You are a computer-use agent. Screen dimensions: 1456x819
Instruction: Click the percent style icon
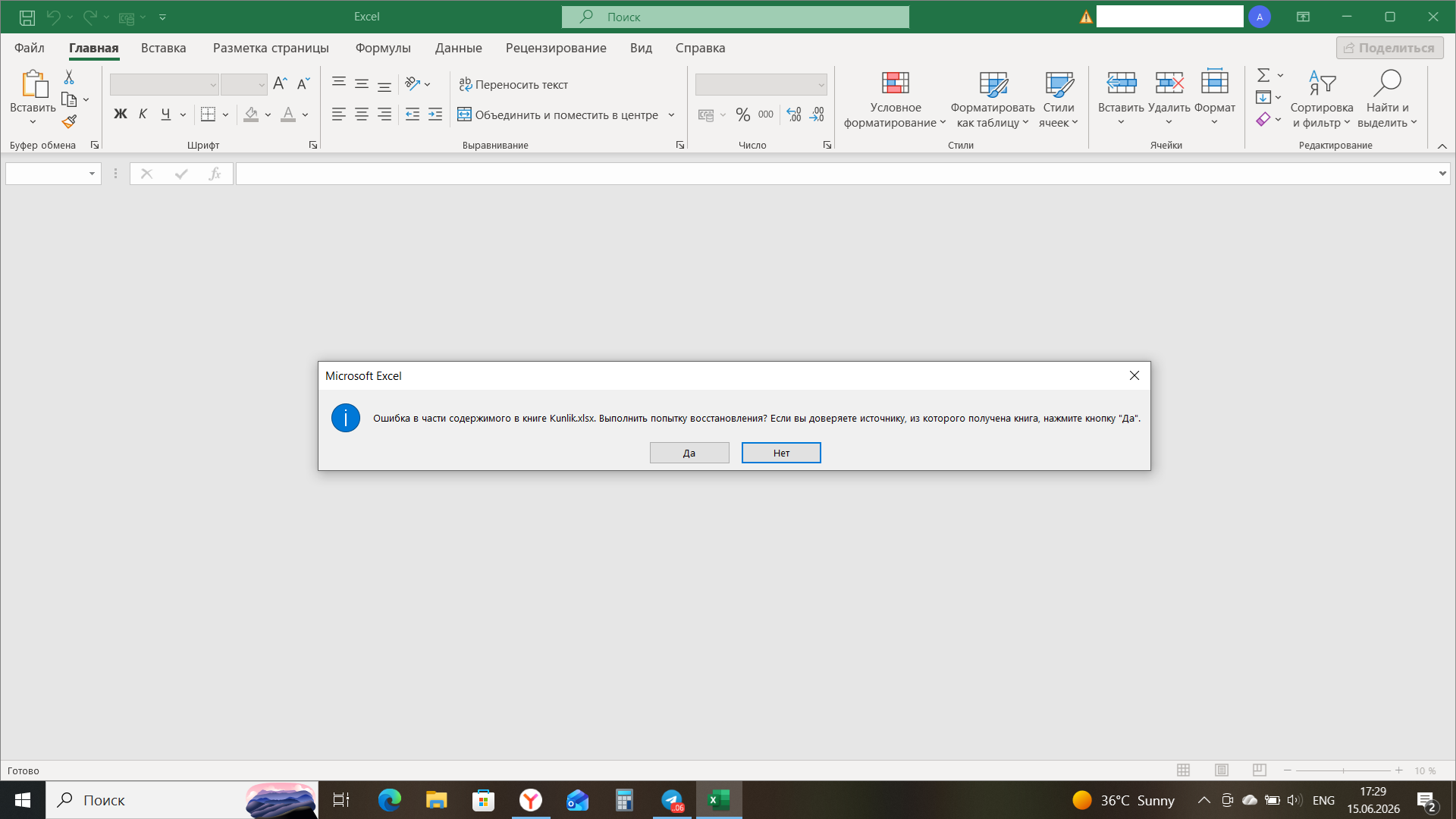click(x=743, y=115)
